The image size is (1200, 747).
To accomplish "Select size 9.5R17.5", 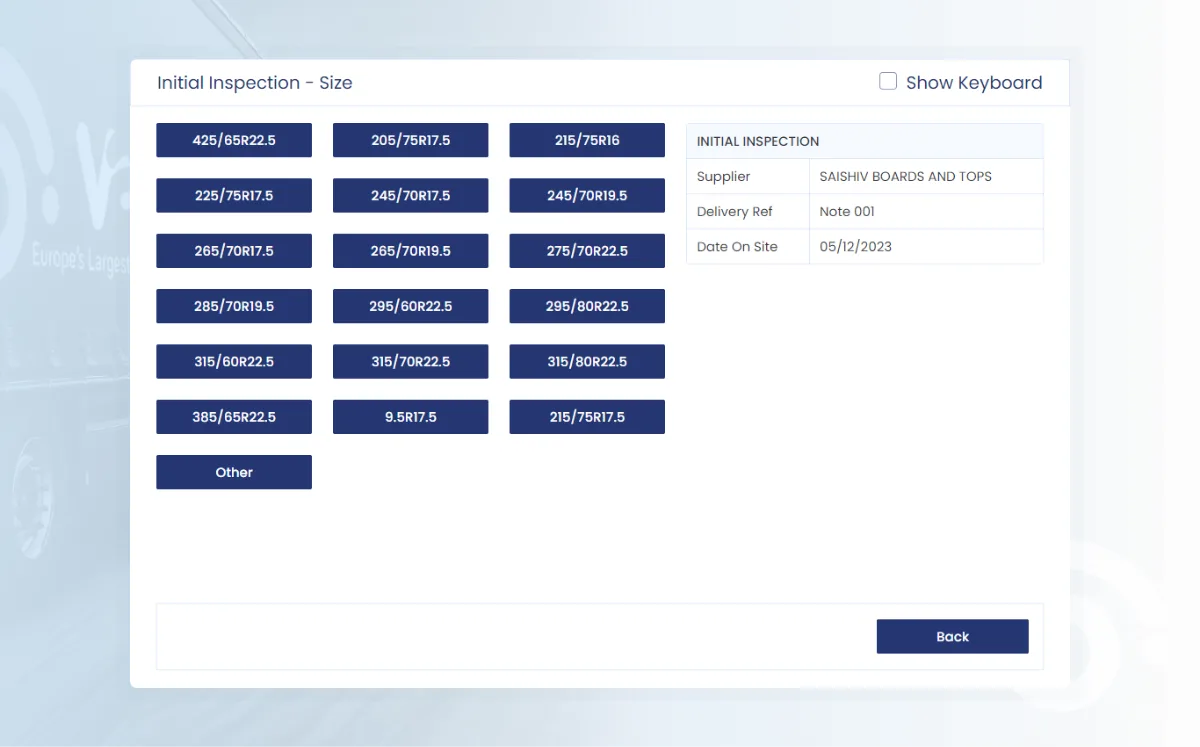I will [410, 417].
